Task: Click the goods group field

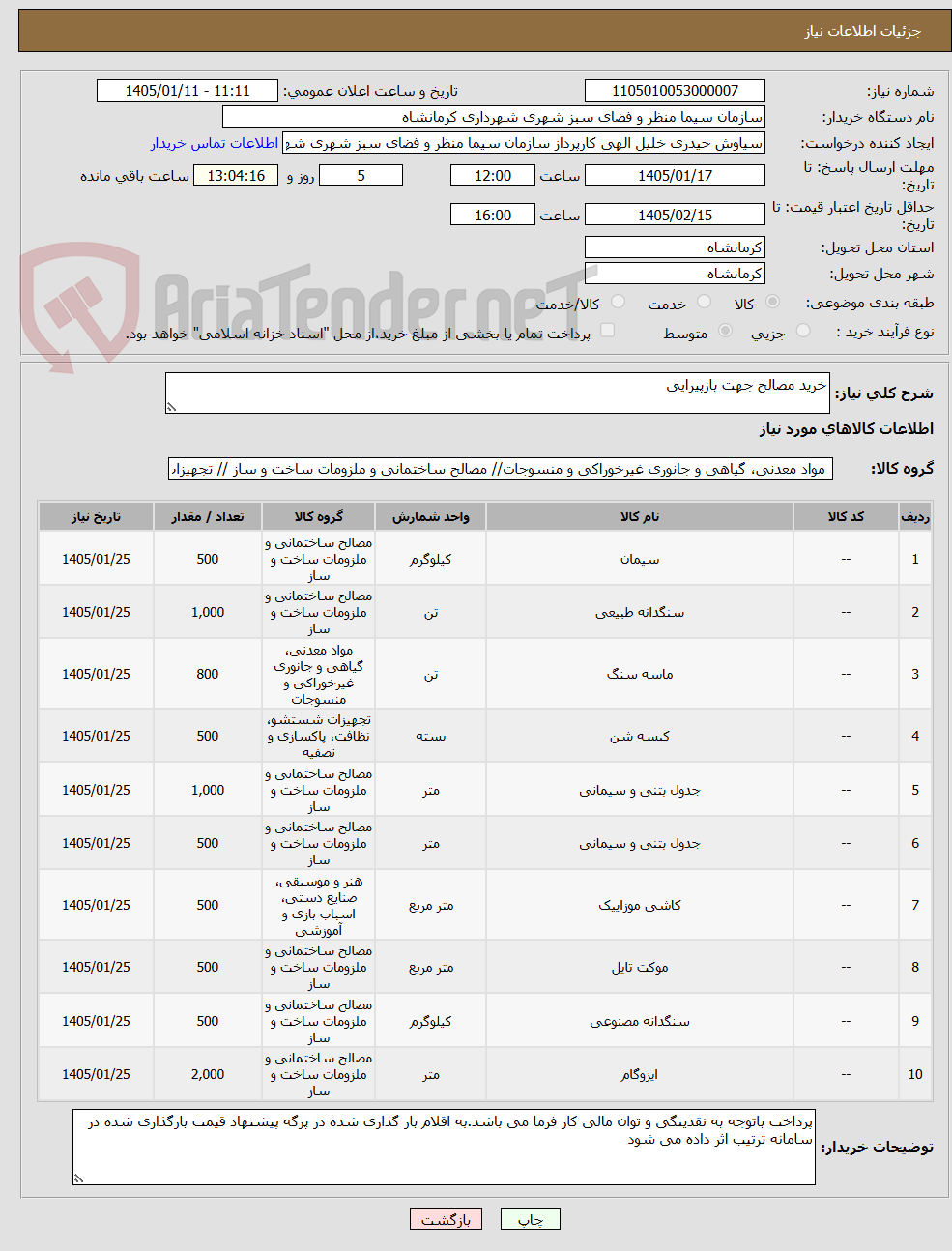Action: [x=501, y=469]
